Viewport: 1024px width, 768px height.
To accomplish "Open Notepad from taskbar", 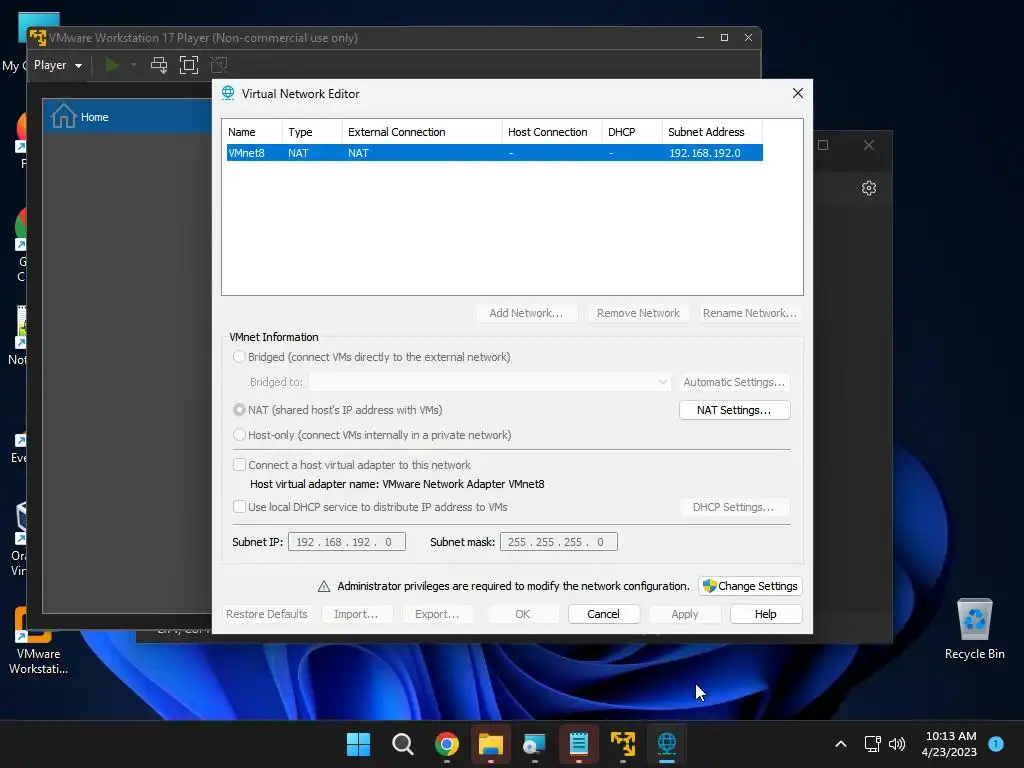I will [579, 744].
